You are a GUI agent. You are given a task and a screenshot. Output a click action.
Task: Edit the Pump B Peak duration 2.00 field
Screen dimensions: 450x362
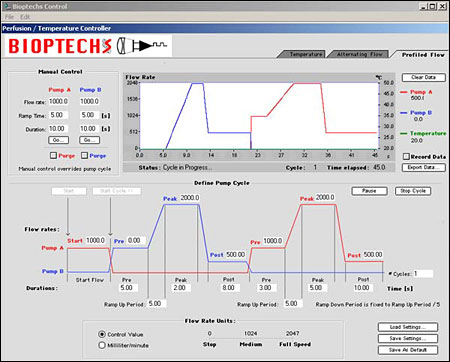(x=181, y=288)
